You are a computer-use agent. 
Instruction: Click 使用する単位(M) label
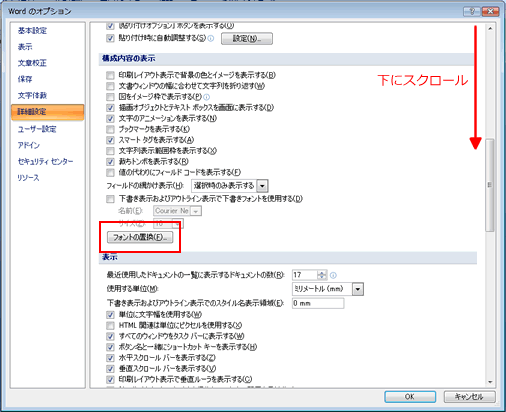(132, 289)
